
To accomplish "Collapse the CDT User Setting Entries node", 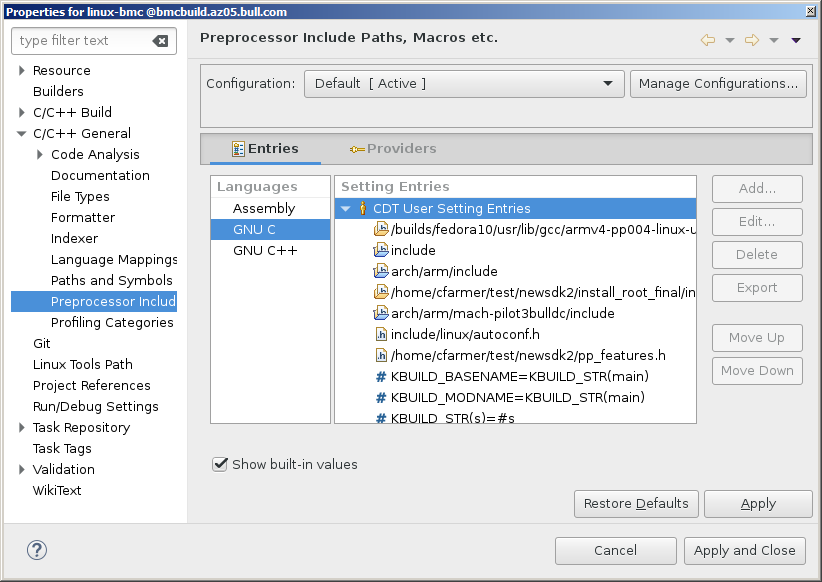I will pyautogui.click(x=346, y=208).
